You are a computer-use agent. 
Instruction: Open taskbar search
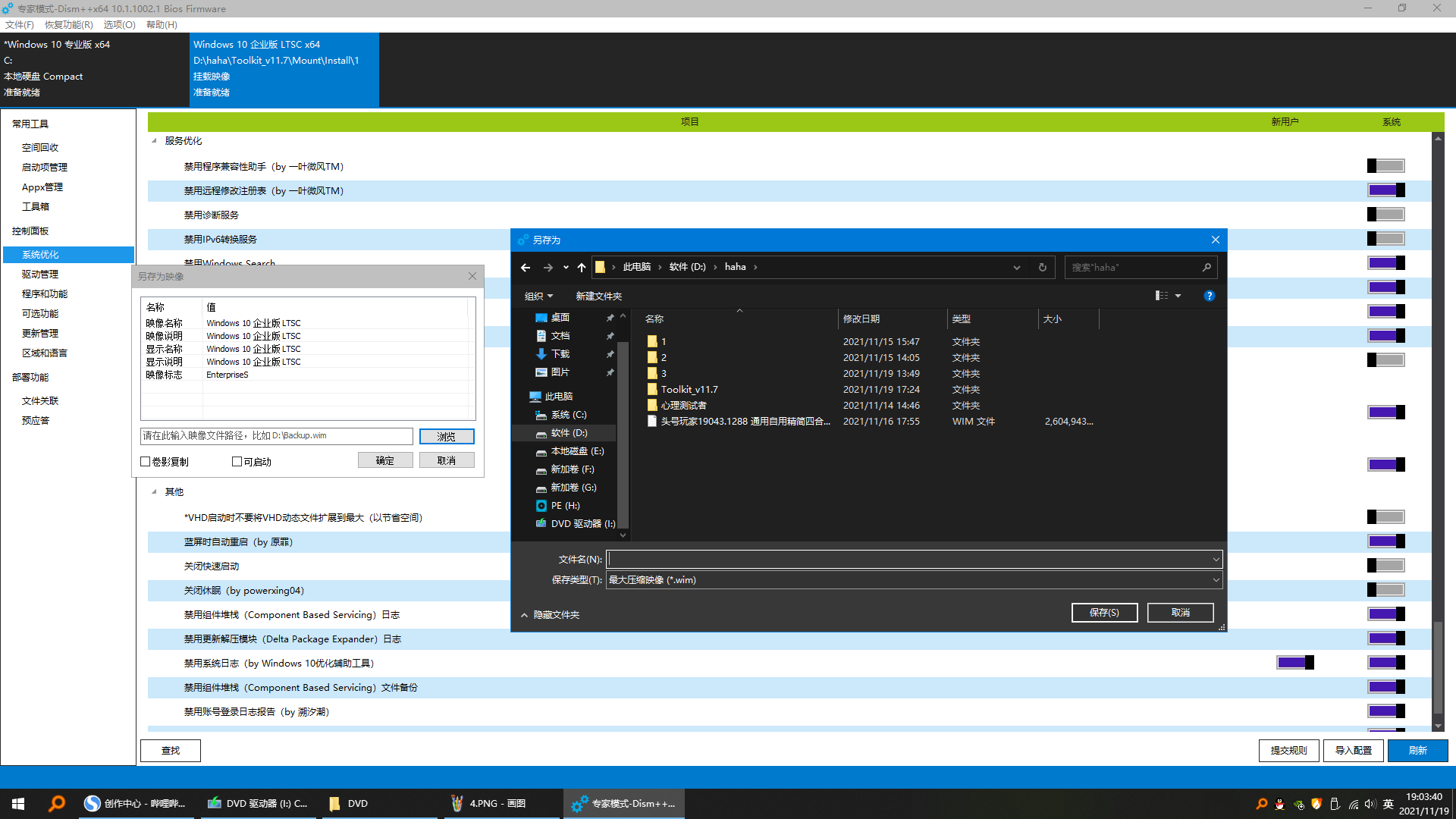(56, 804)
